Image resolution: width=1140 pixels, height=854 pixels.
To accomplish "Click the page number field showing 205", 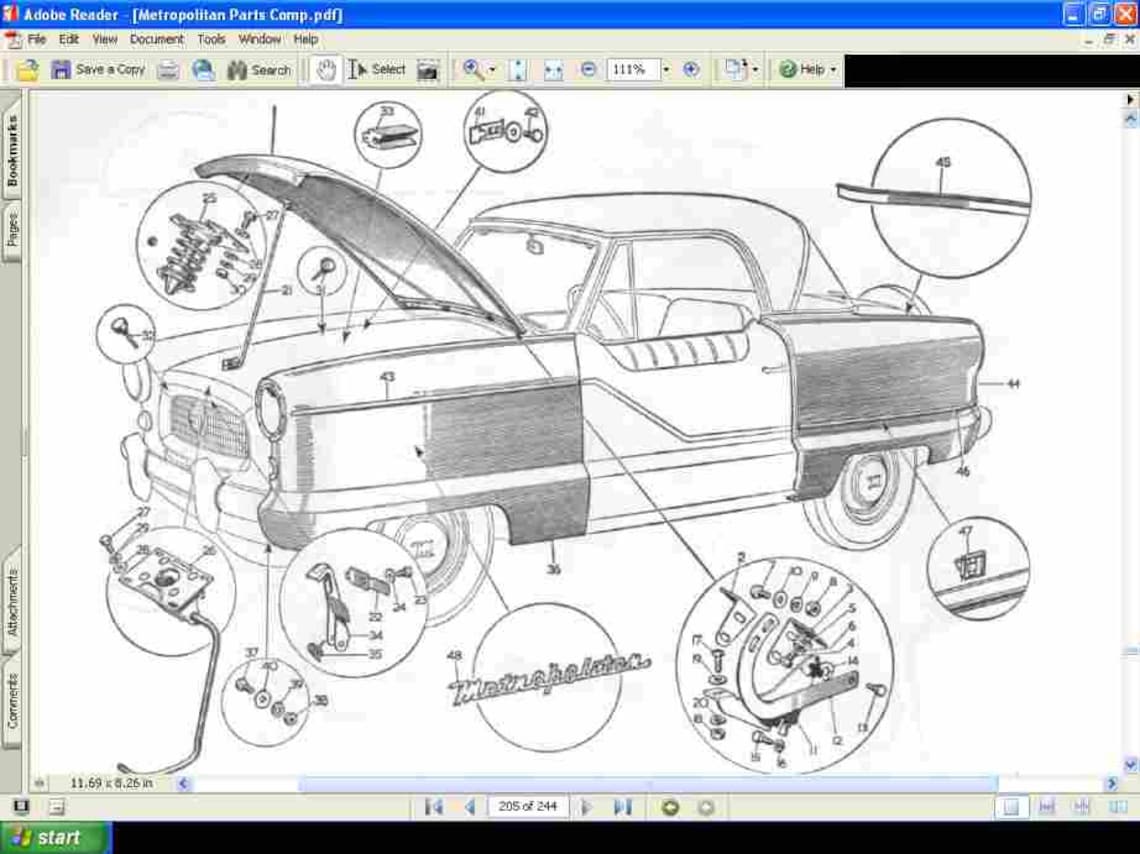I will pos(527,806).
